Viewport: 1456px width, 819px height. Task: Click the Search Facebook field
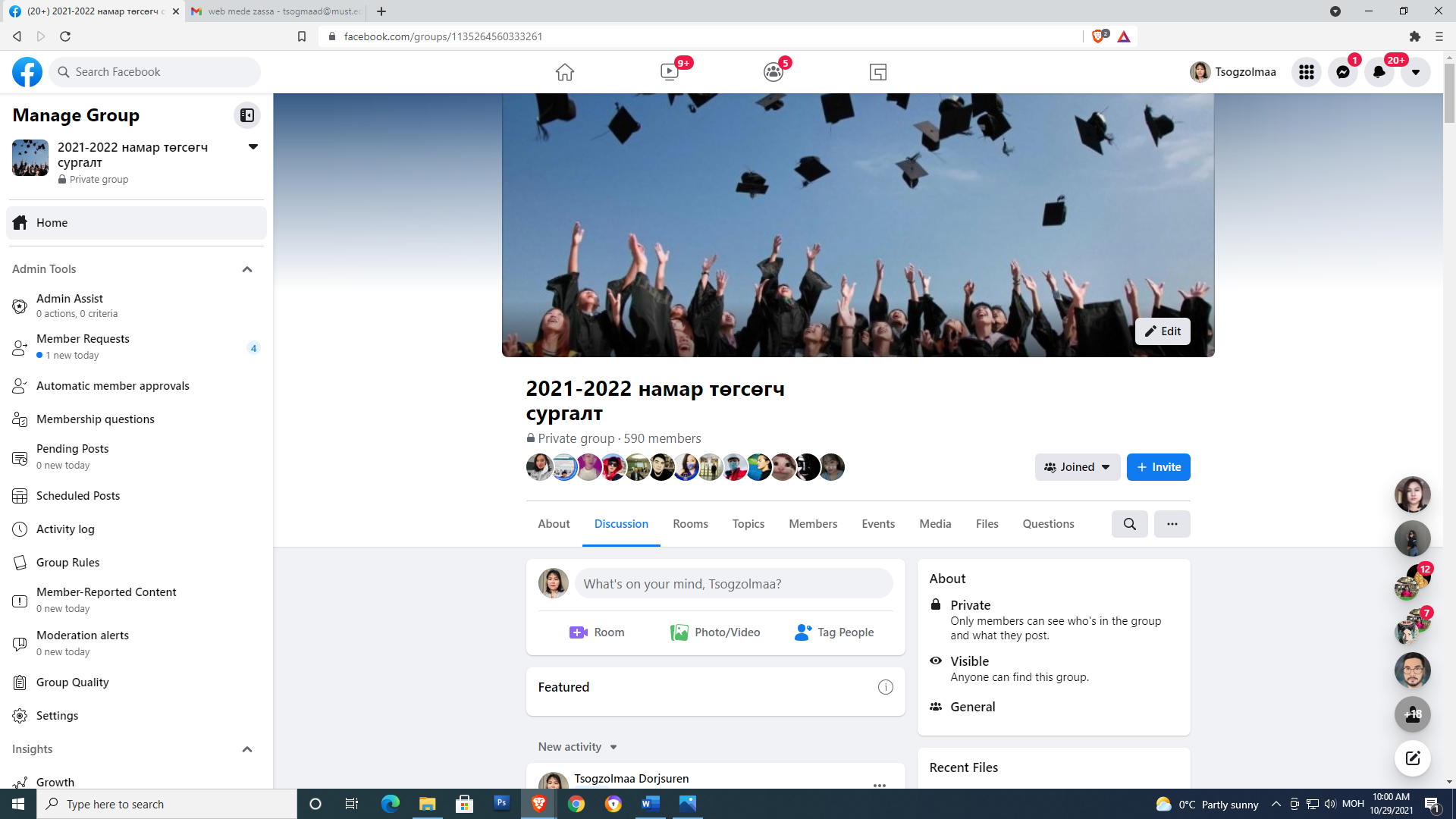155,72
